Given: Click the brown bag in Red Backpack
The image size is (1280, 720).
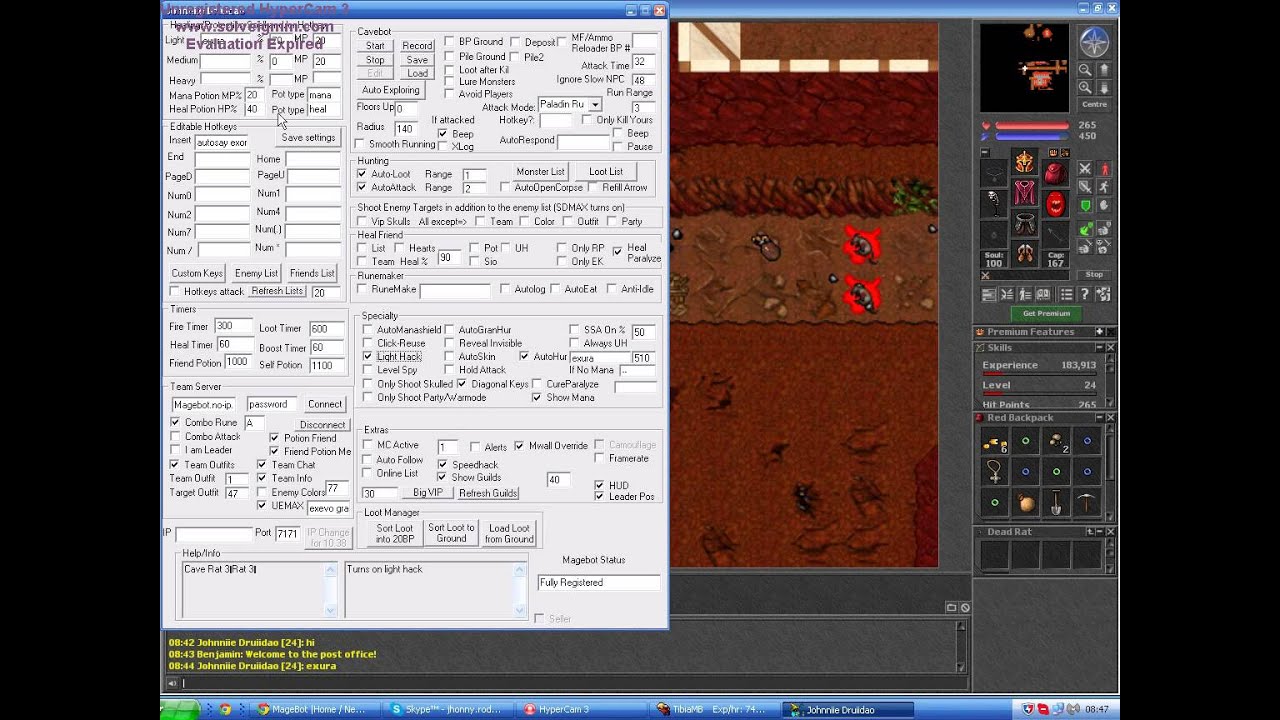Looking at the screenshot, I should (1025, 503).
